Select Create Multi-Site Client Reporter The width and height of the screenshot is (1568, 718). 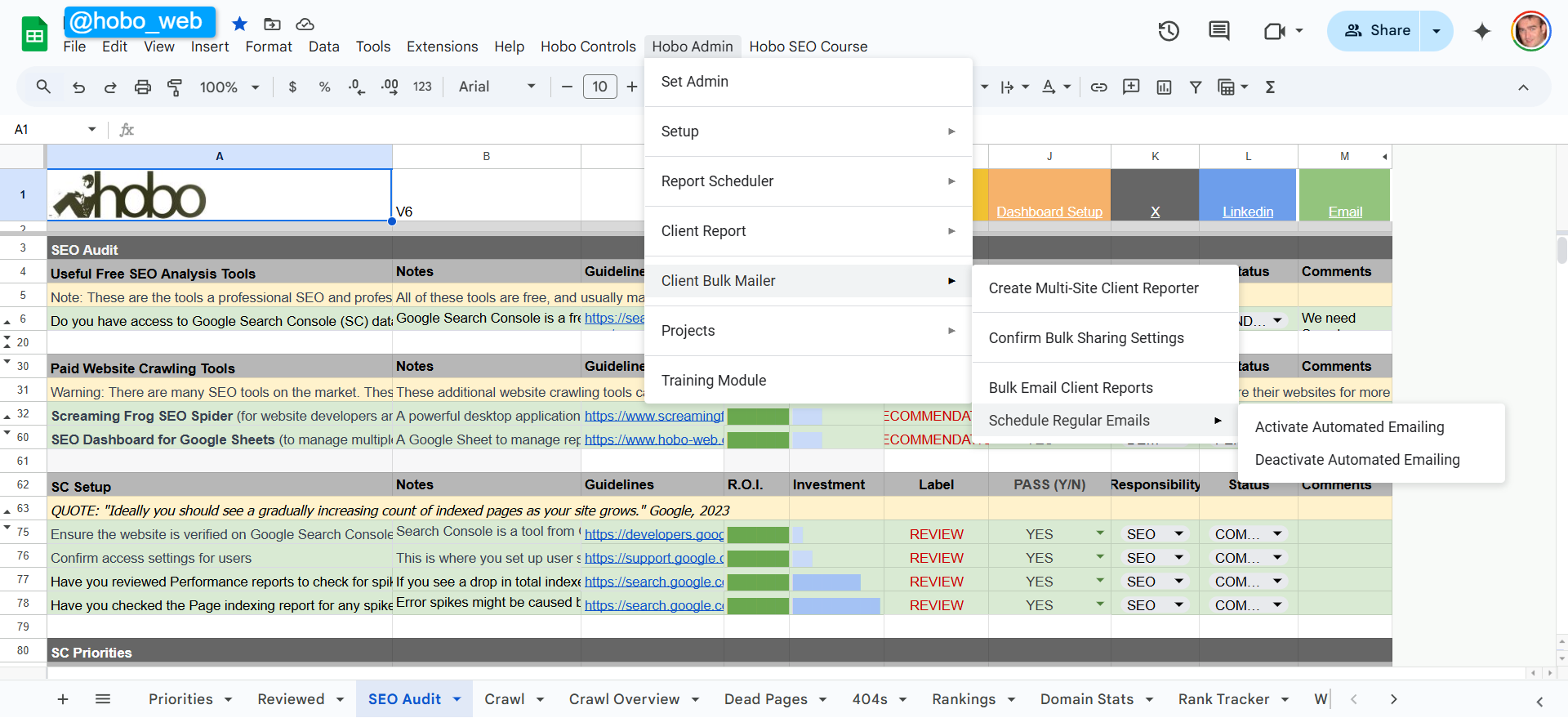tap(1105, 288)
